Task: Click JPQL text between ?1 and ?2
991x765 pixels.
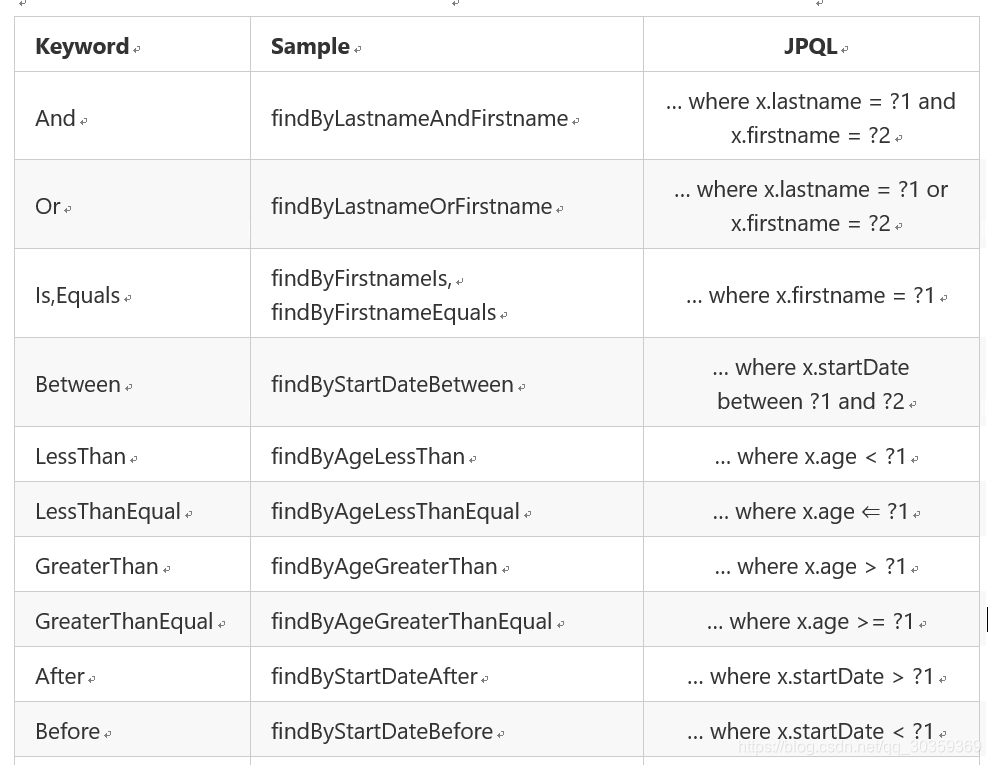Action: pyautogui.click(x=810, y=401)
